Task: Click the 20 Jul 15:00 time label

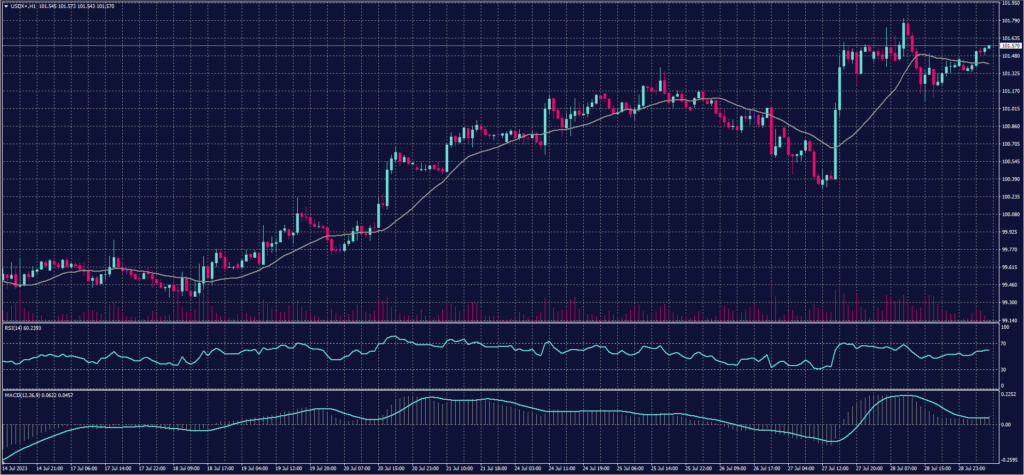Action: click(x=391, y=467)
